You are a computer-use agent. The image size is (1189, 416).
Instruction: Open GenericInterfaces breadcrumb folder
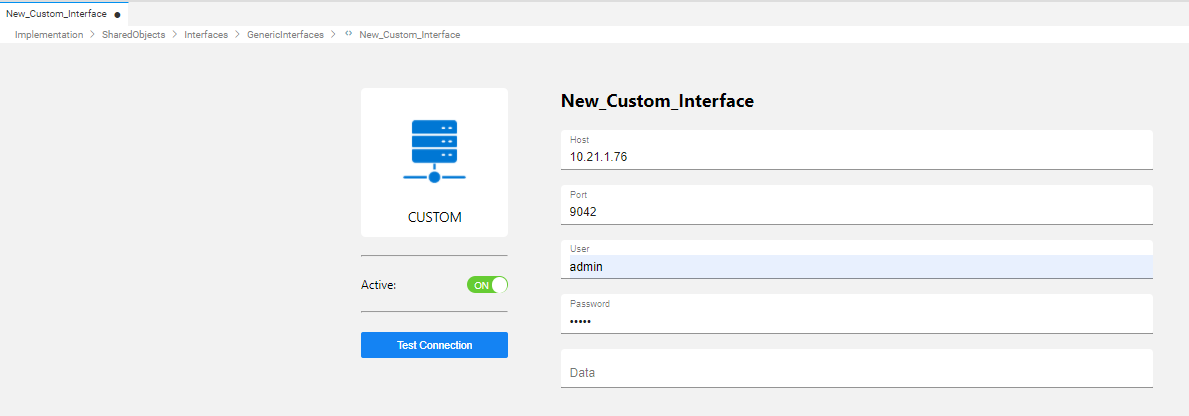coord(285,34)
